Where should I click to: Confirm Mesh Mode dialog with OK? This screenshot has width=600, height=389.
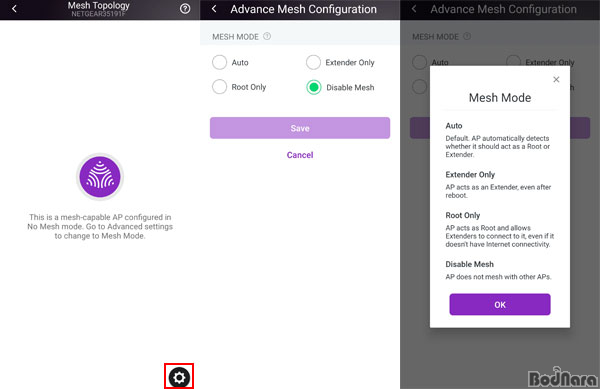pos(500,304)
